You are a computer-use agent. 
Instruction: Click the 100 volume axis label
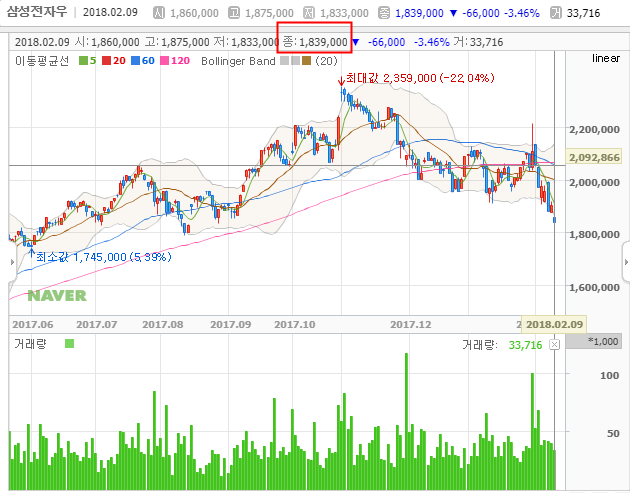(610, 376)
